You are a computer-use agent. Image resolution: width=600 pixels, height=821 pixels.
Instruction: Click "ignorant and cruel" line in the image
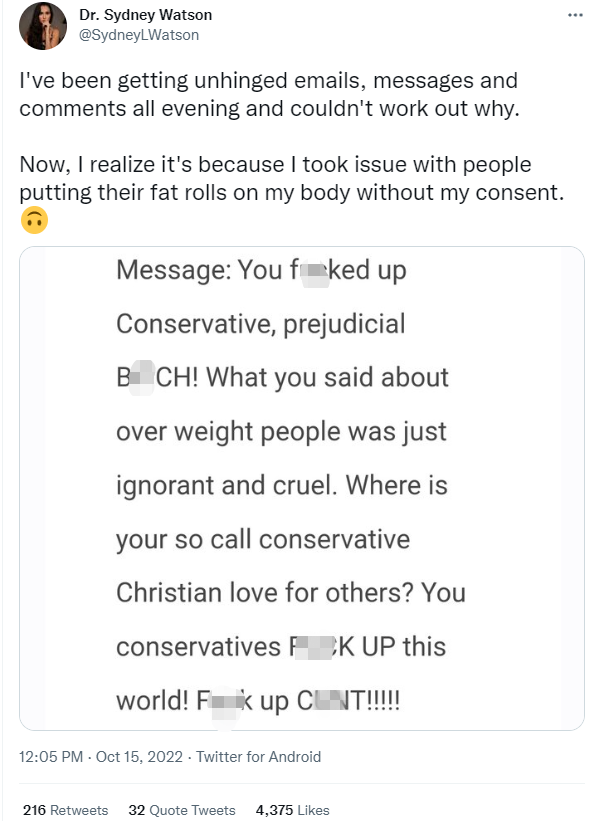pyautogui.click(x=281, y=485)
